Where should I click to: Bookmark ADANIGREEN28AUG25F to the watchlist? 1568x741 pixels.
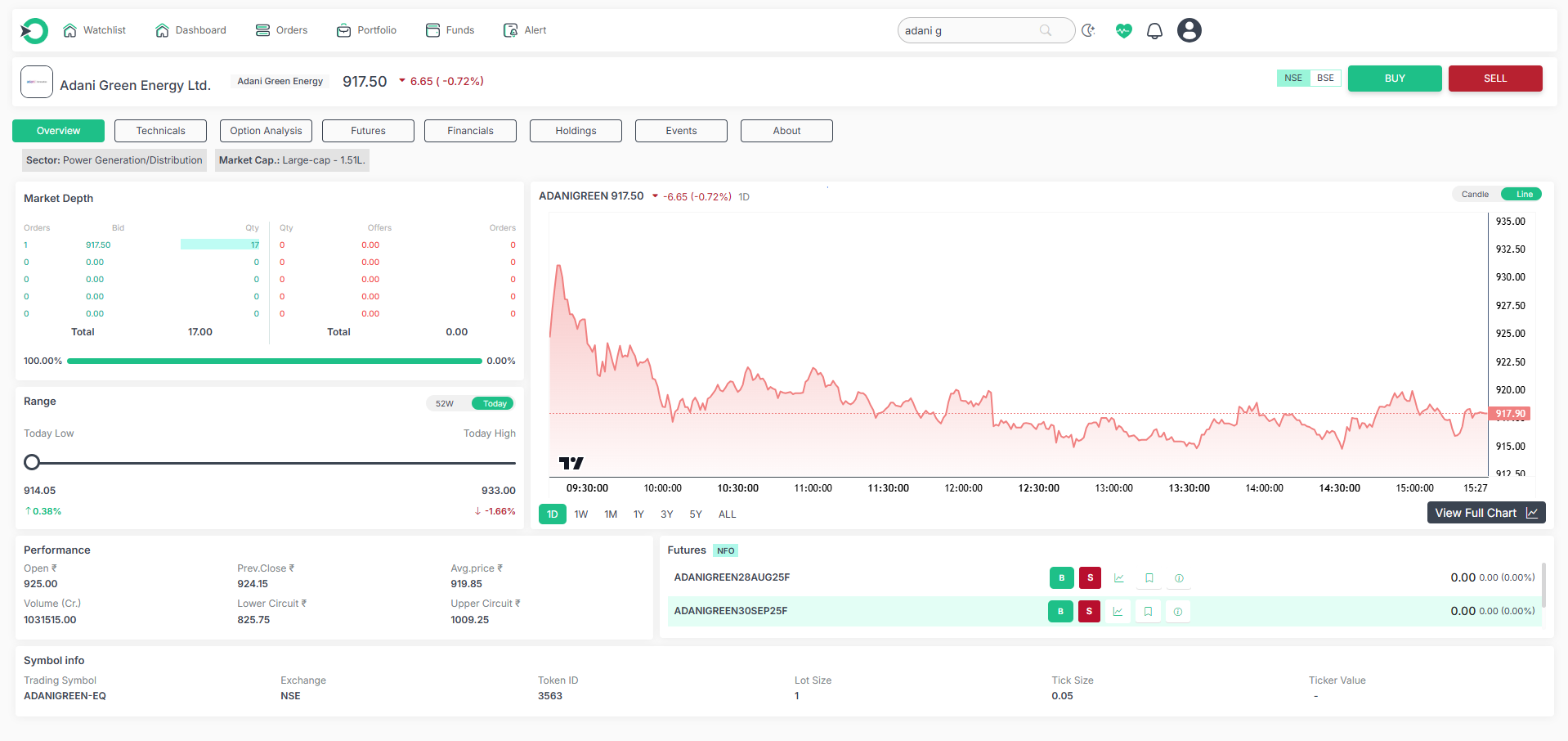[x=1149, y=578]
